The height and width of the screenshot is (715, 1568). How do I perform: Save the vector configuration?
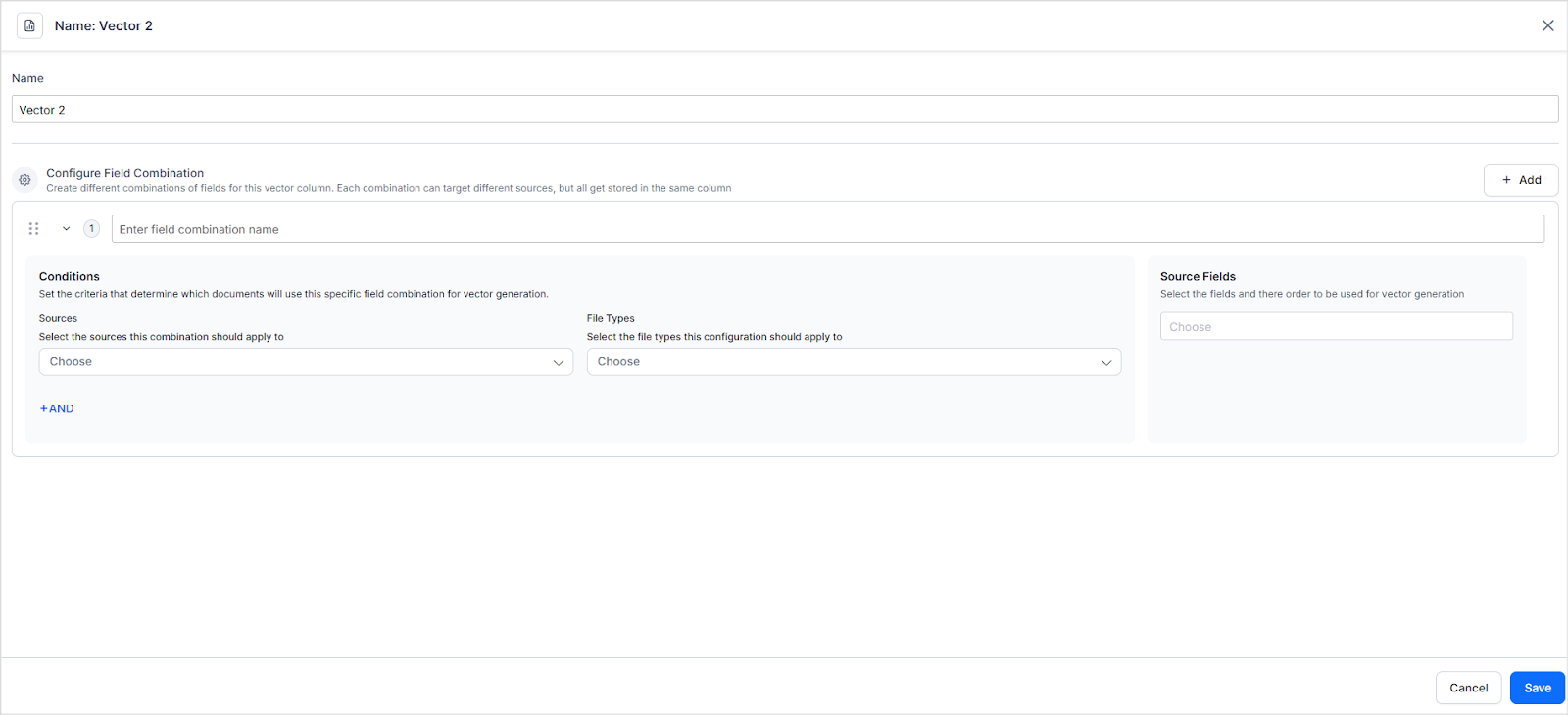click(1537, 688)
